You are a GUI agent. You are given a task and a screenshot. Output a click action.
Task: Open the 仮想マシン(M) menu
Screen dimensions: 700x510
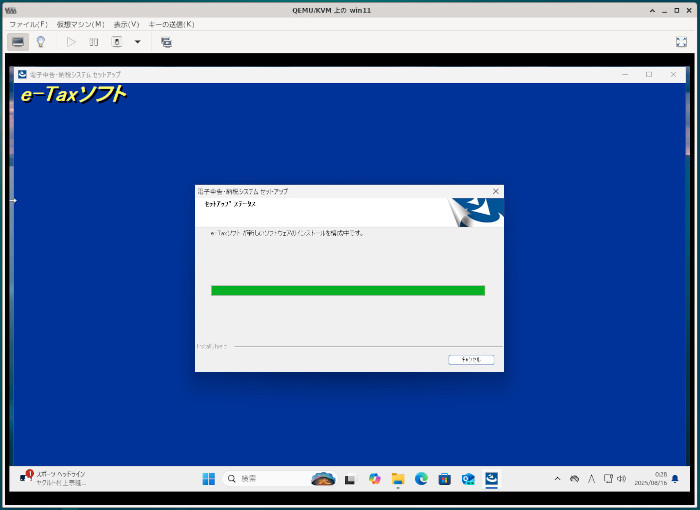point(80,24)
